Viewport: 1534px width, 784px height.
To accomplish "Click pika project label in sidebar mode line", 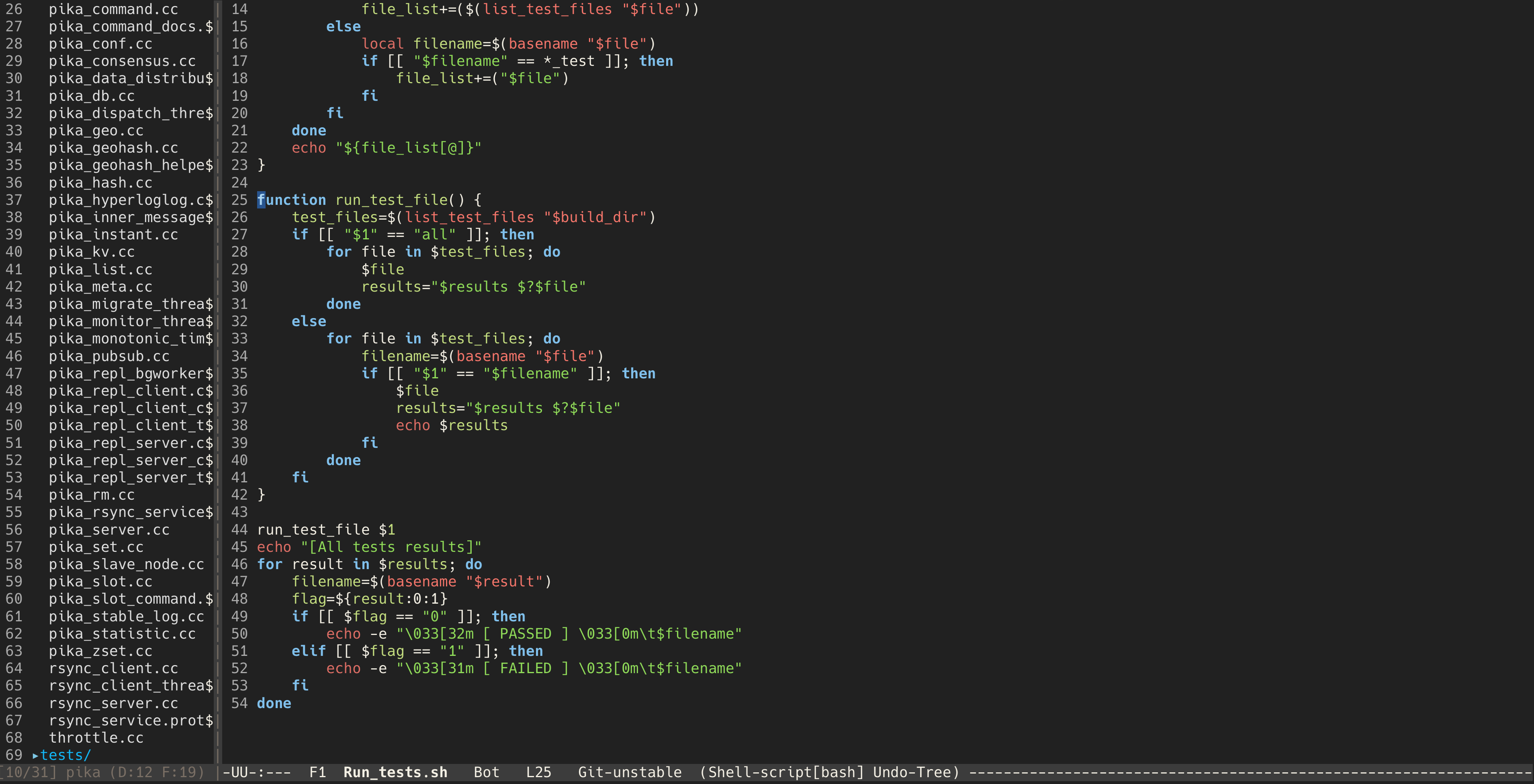I will 83,773.
